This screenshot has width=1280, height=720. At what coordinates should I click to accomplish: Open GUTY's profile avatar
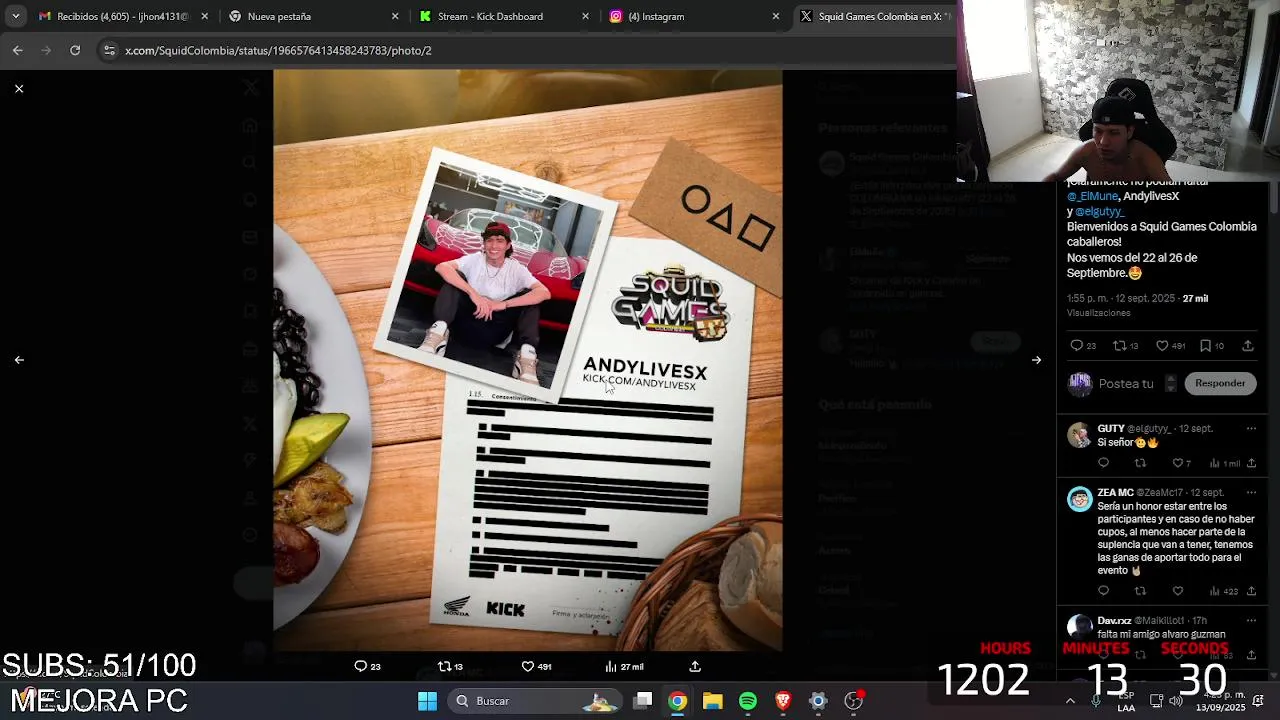1079,435
